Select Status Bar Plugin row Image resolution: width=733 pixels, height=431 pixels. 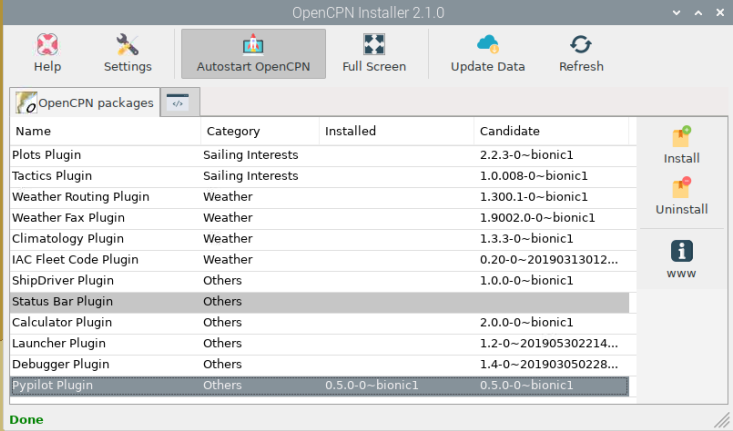(320, 302)
